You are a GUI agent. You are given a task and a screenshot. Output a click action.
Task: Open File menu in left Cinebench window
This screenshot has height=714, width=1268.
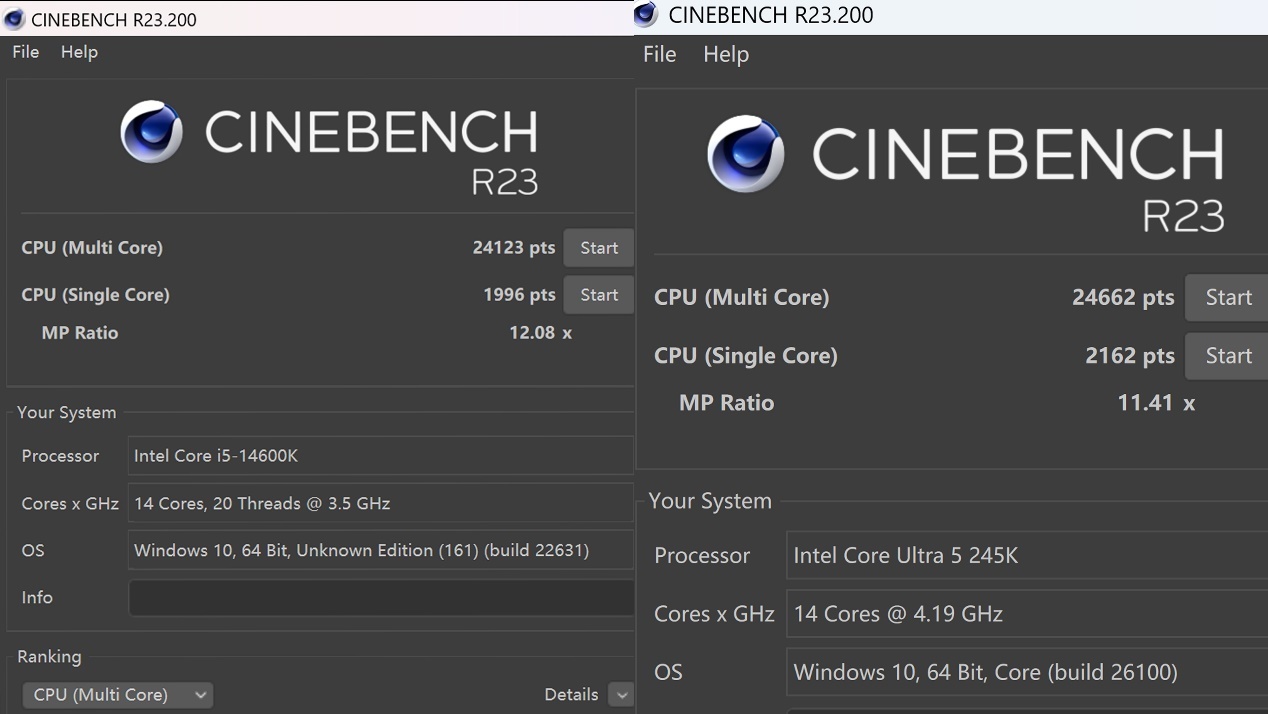(x=26, y=52)
